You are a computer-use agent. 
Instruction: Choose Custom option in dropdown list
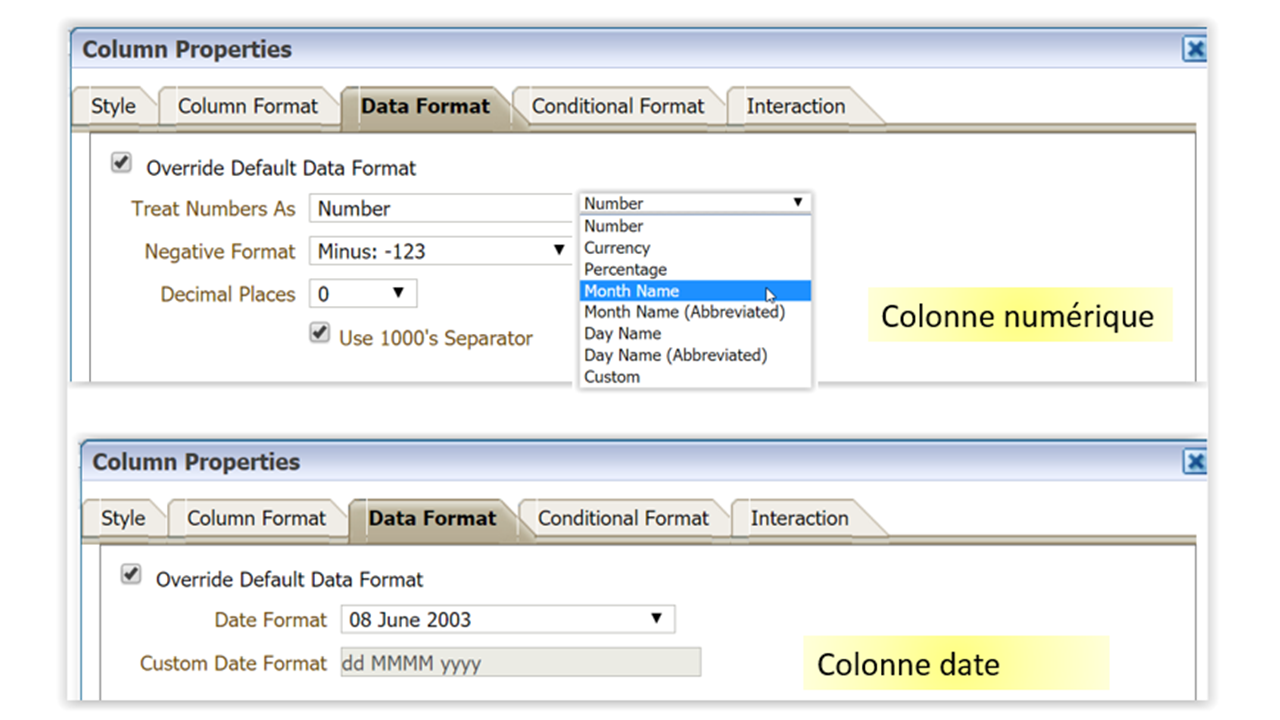[696, 377]
